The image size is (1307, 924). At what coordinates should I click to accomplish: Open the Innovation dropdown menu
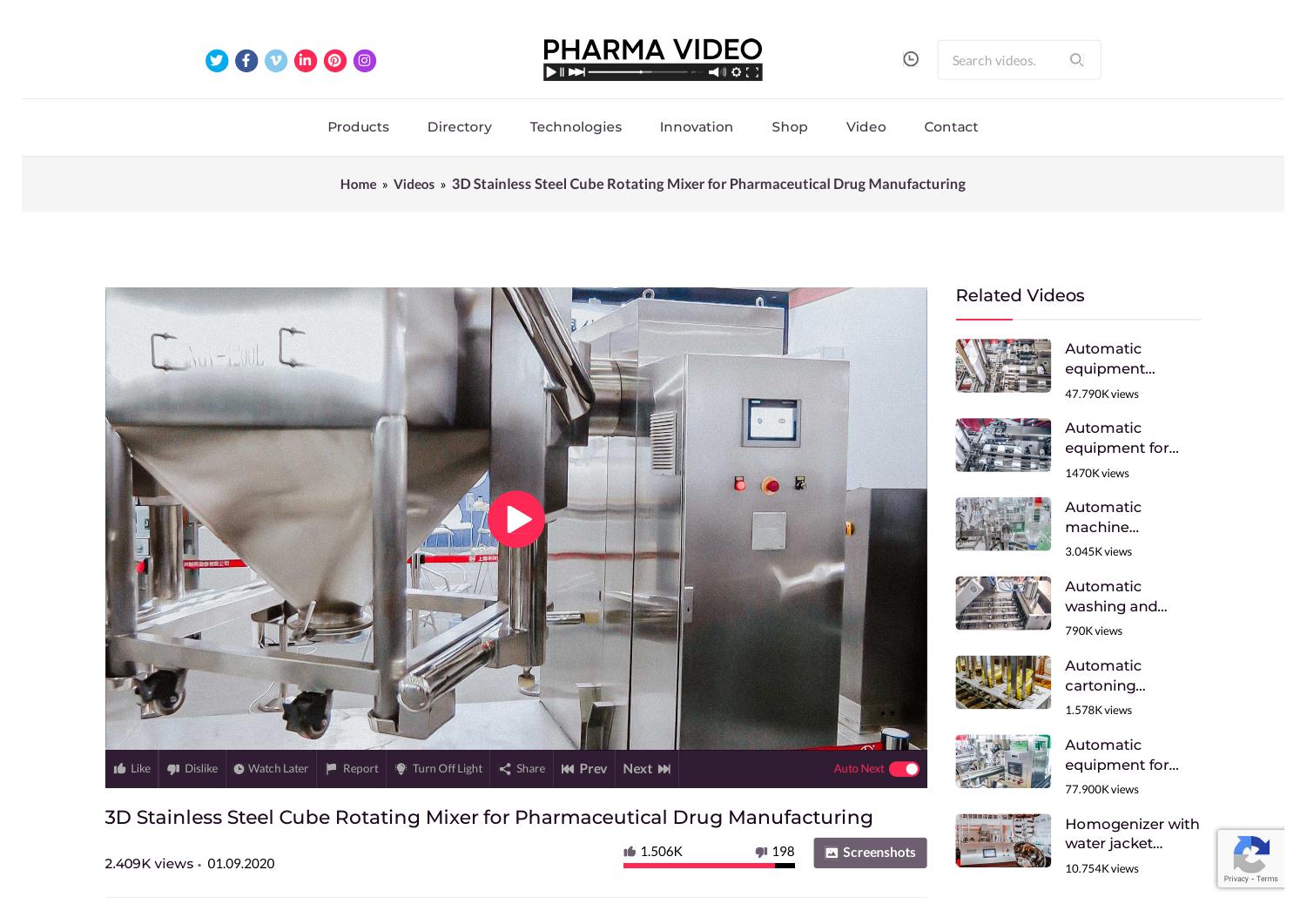[696, 126]
